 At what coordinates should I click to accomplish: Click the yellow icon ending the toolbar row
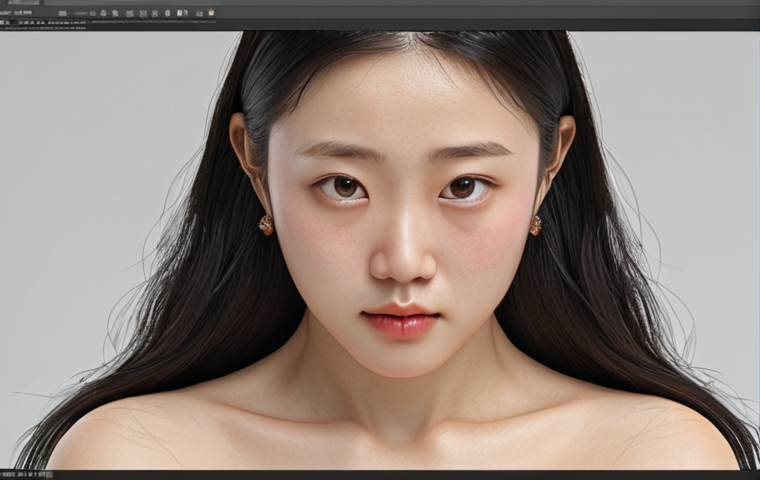(211, 13)
